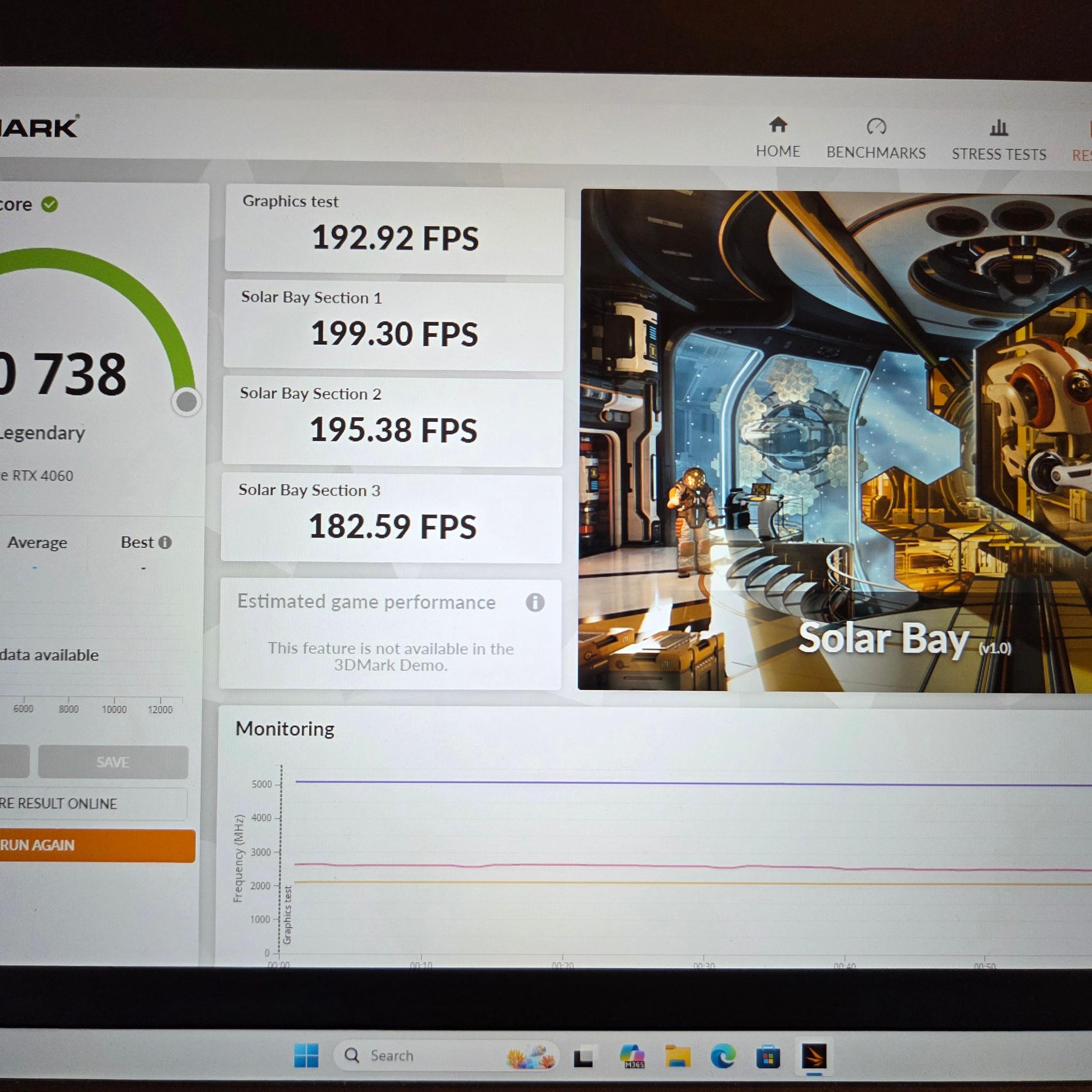Image resolution: width=1092 pixels, height=1092 pixels.
Task: Click the 3000 value on the frequency axis
Action: 261,853
